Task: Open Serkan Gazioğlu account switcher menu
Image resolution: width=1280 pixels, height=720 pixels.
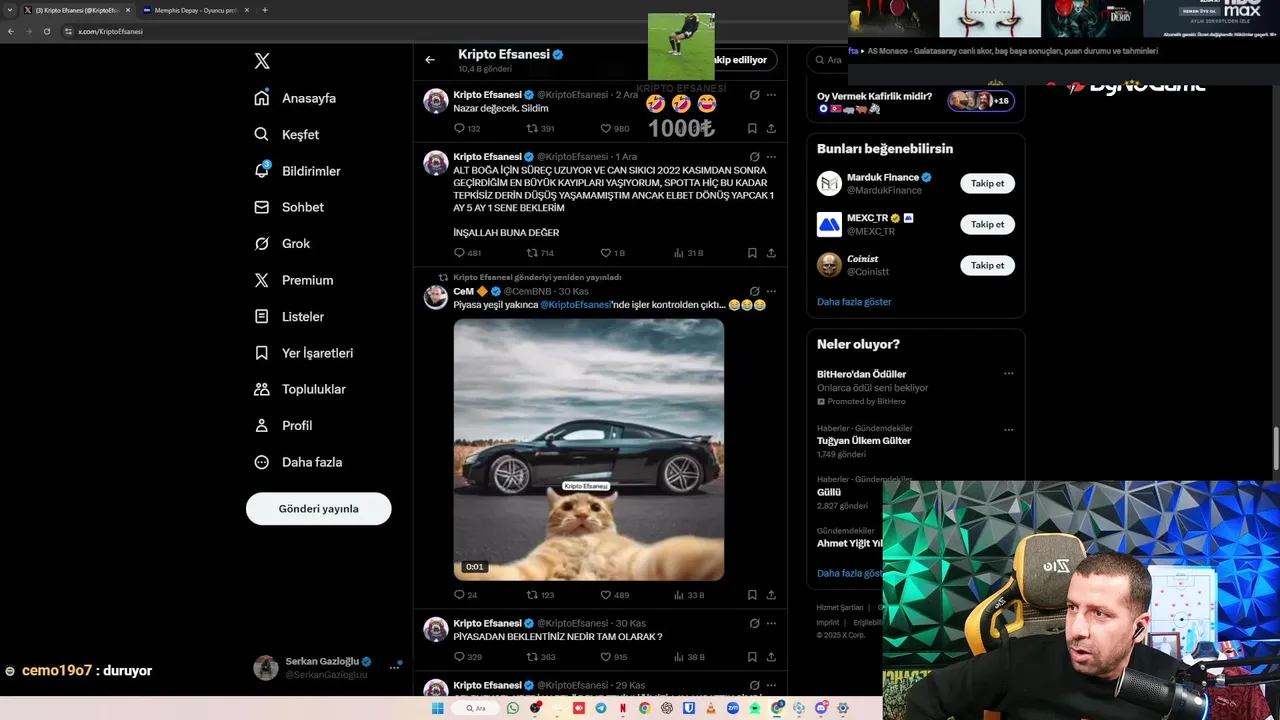Action: 328,668
